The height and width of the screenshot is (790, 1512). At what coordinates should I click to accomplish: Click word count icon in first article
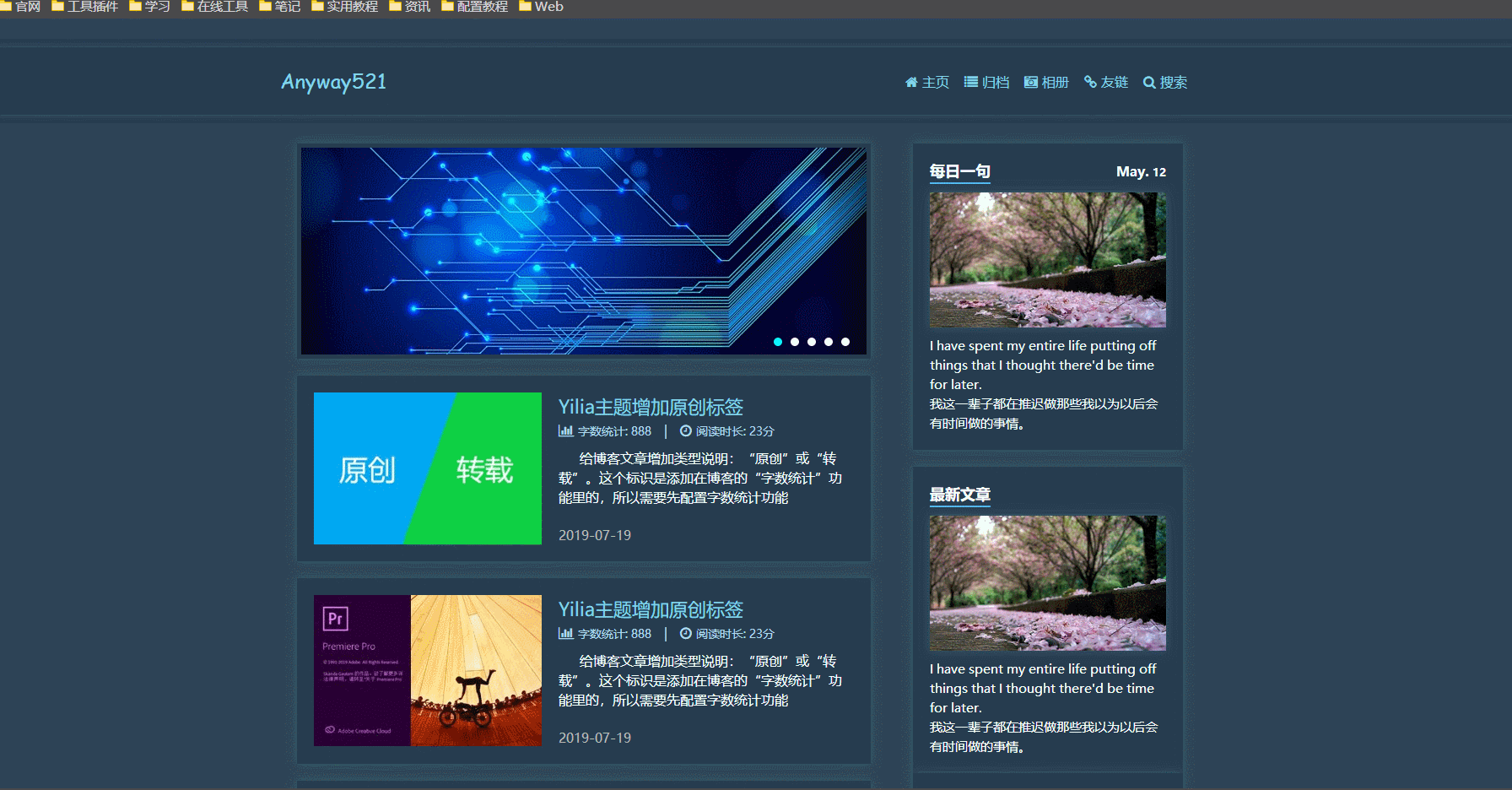[565, 431]
